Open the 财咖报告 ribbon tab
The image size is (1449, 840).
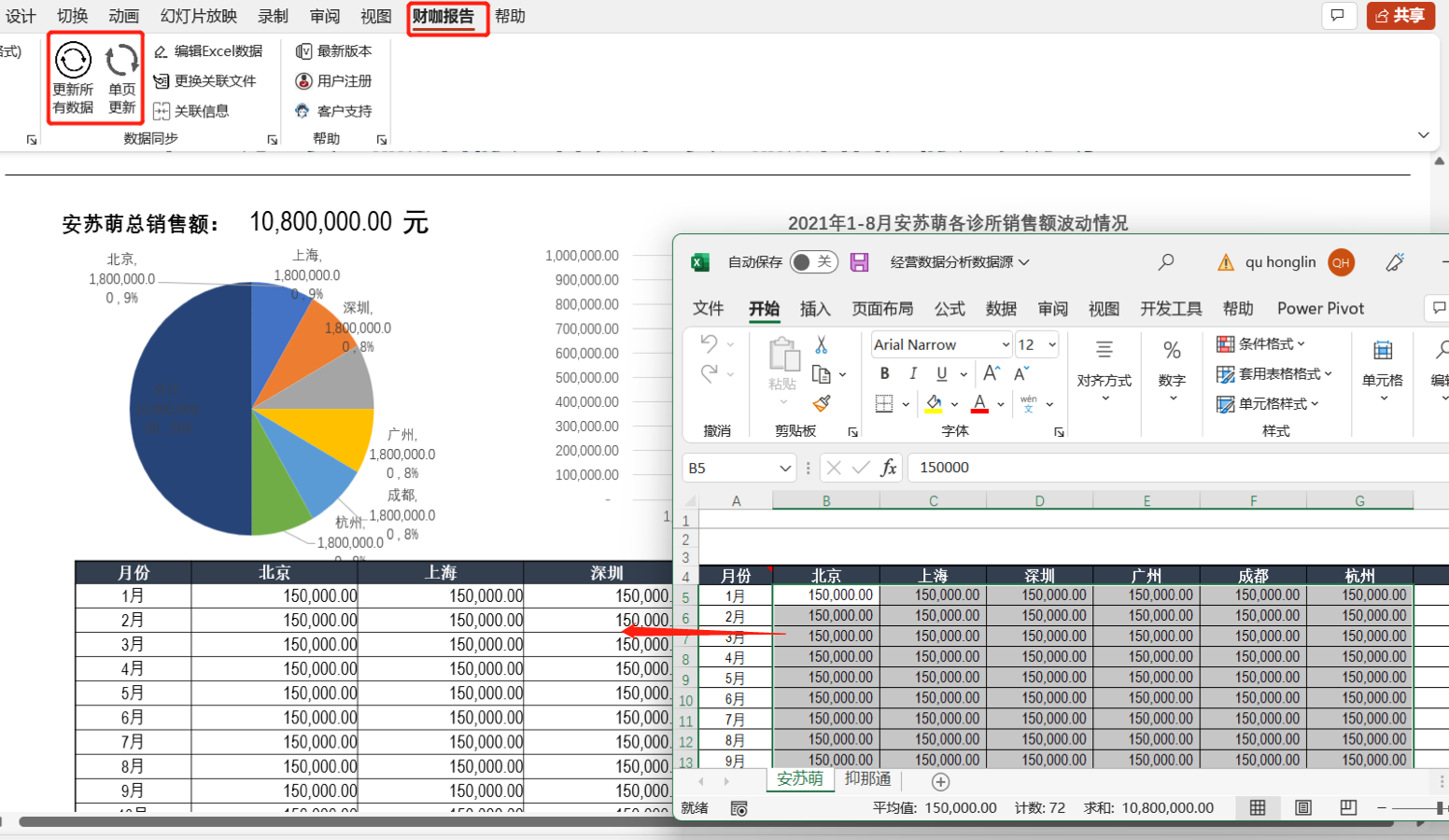point(444,17)
